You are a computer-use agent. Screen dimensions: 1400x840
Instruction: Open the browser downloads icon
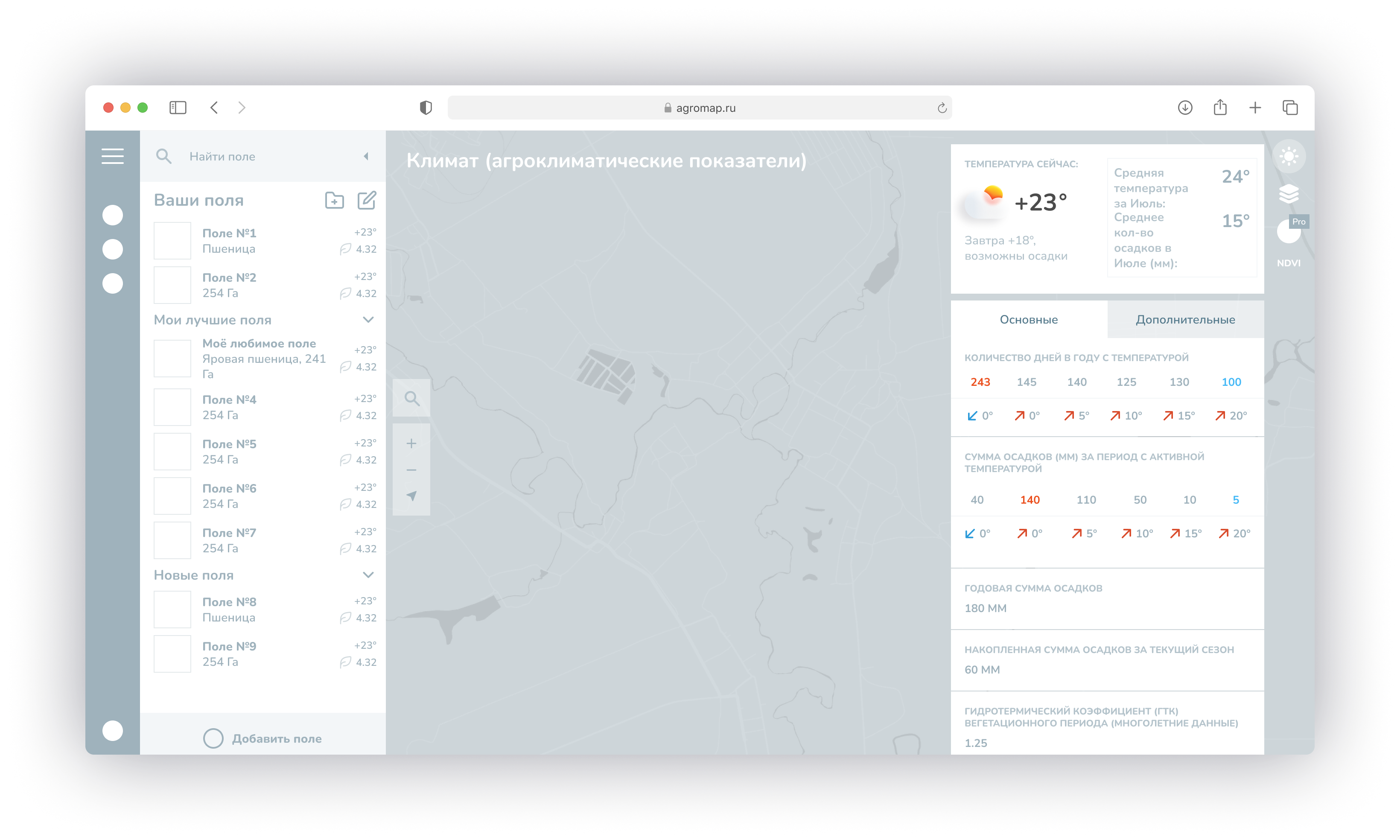1185,108
